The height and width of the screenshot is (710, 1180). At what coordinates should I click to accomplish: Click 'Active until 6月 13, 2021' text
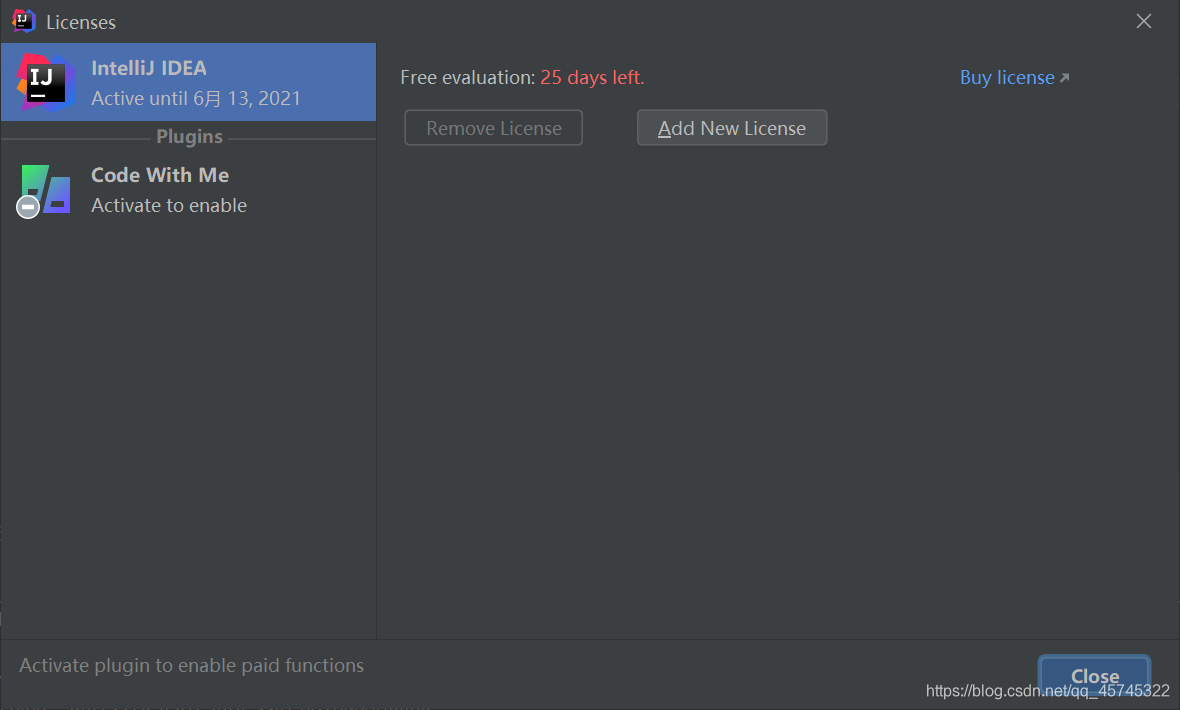click(x=196, y=99)
